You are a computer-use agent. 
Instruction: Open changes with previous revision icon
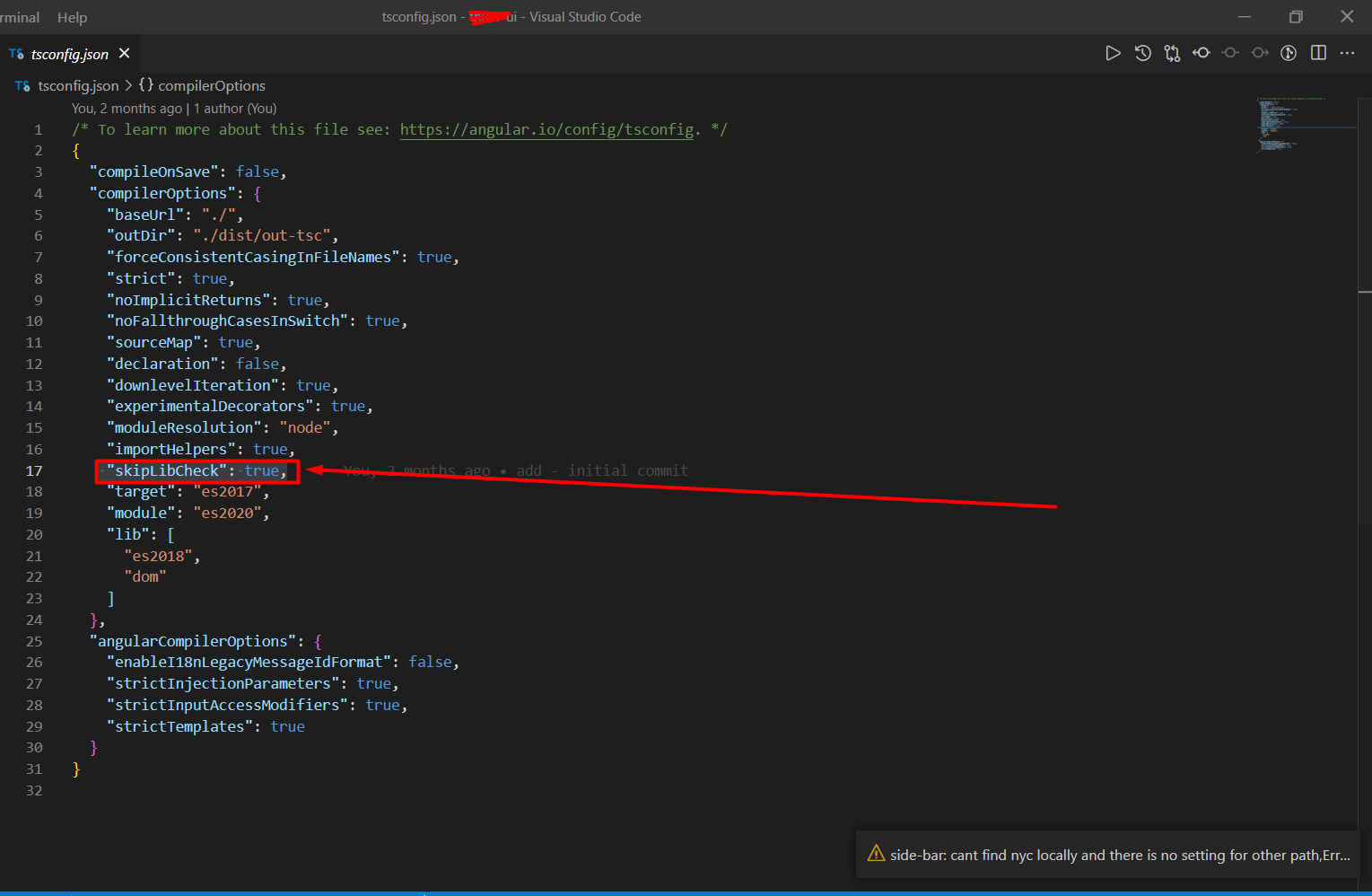(1201, 53)
